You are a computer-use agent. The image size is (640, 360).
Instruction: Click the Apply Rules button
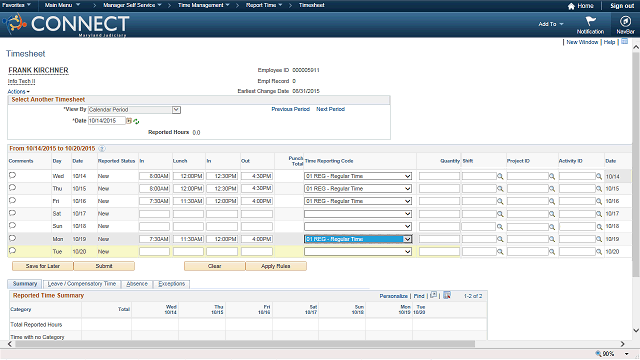[276, 266]
